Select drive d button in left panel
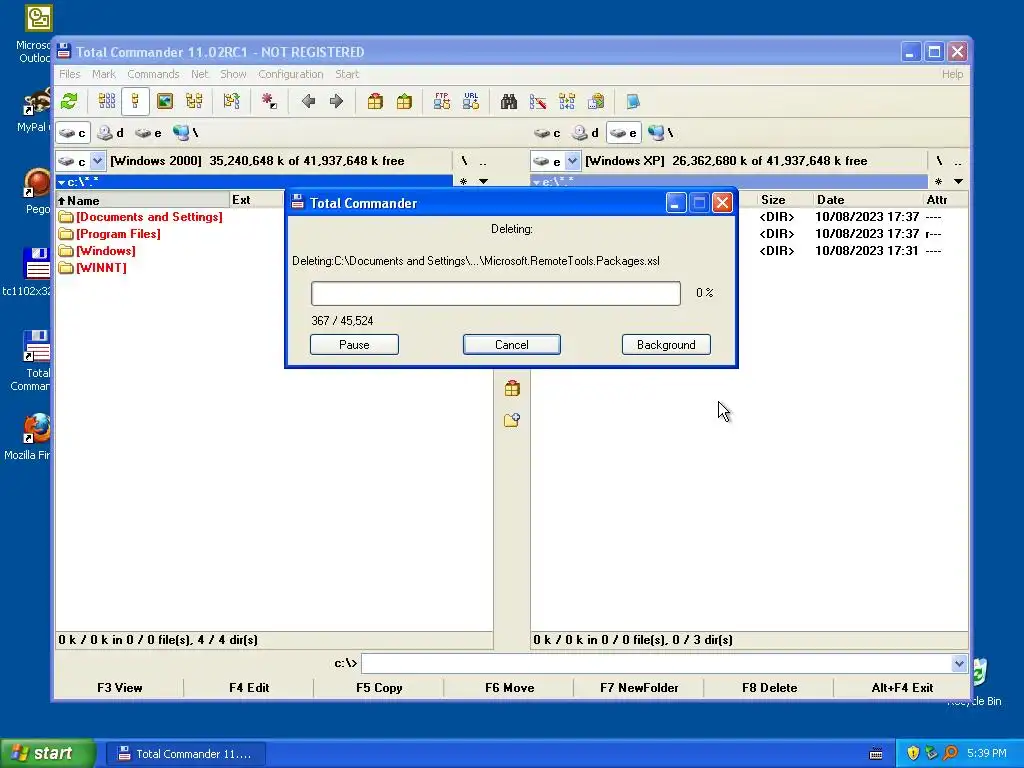 (110, 133)
